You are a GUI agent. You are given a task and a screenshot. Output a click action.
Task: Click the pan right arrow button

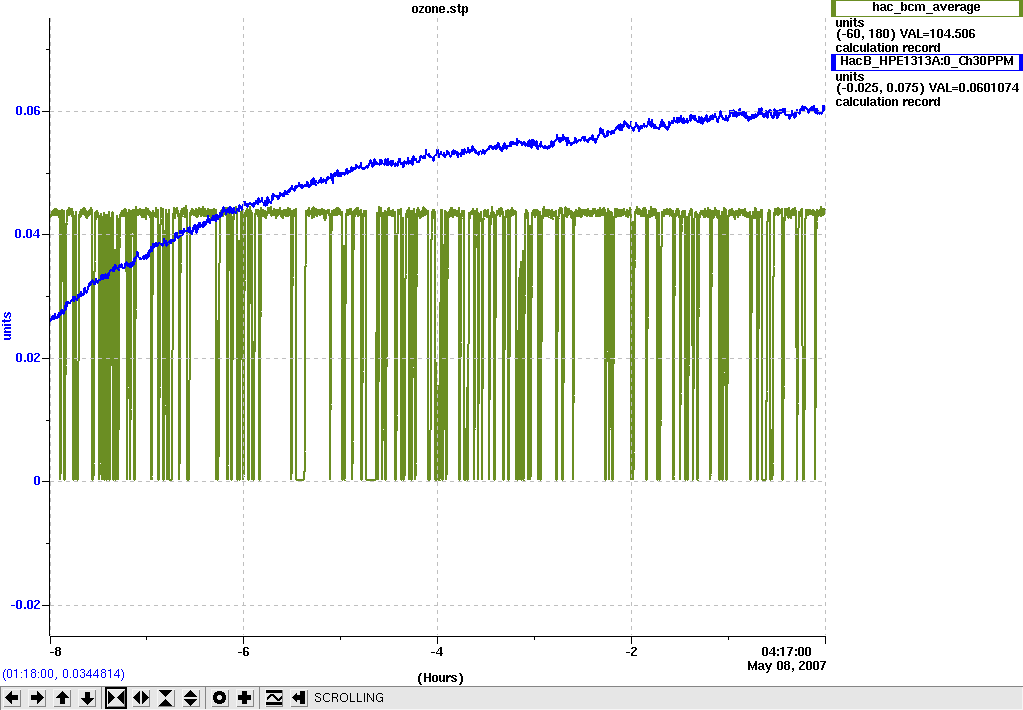(x=37, y=698)
